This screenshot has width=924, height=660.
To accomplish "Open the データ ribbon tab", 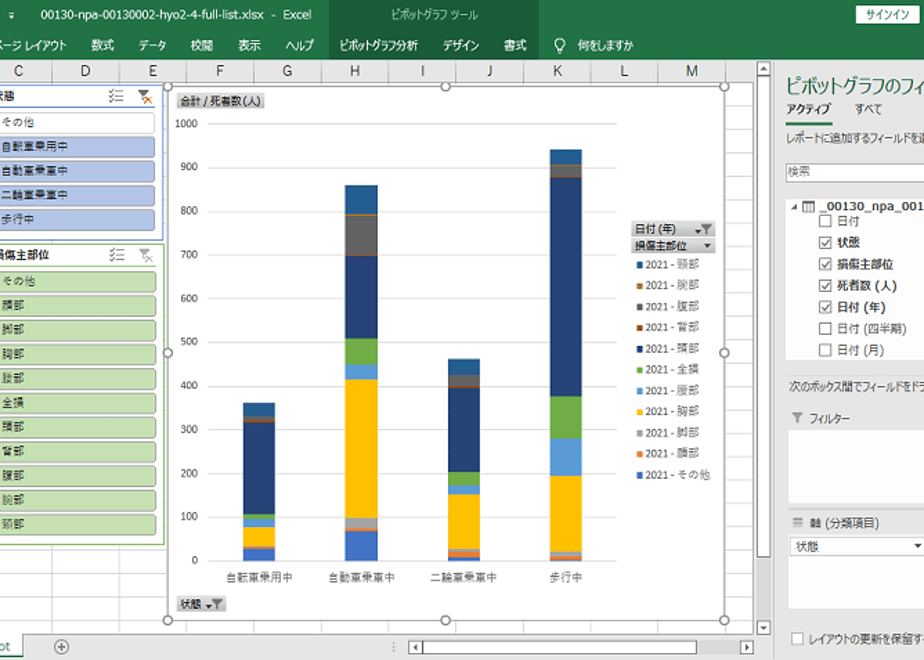I will (x=153, y=45).
